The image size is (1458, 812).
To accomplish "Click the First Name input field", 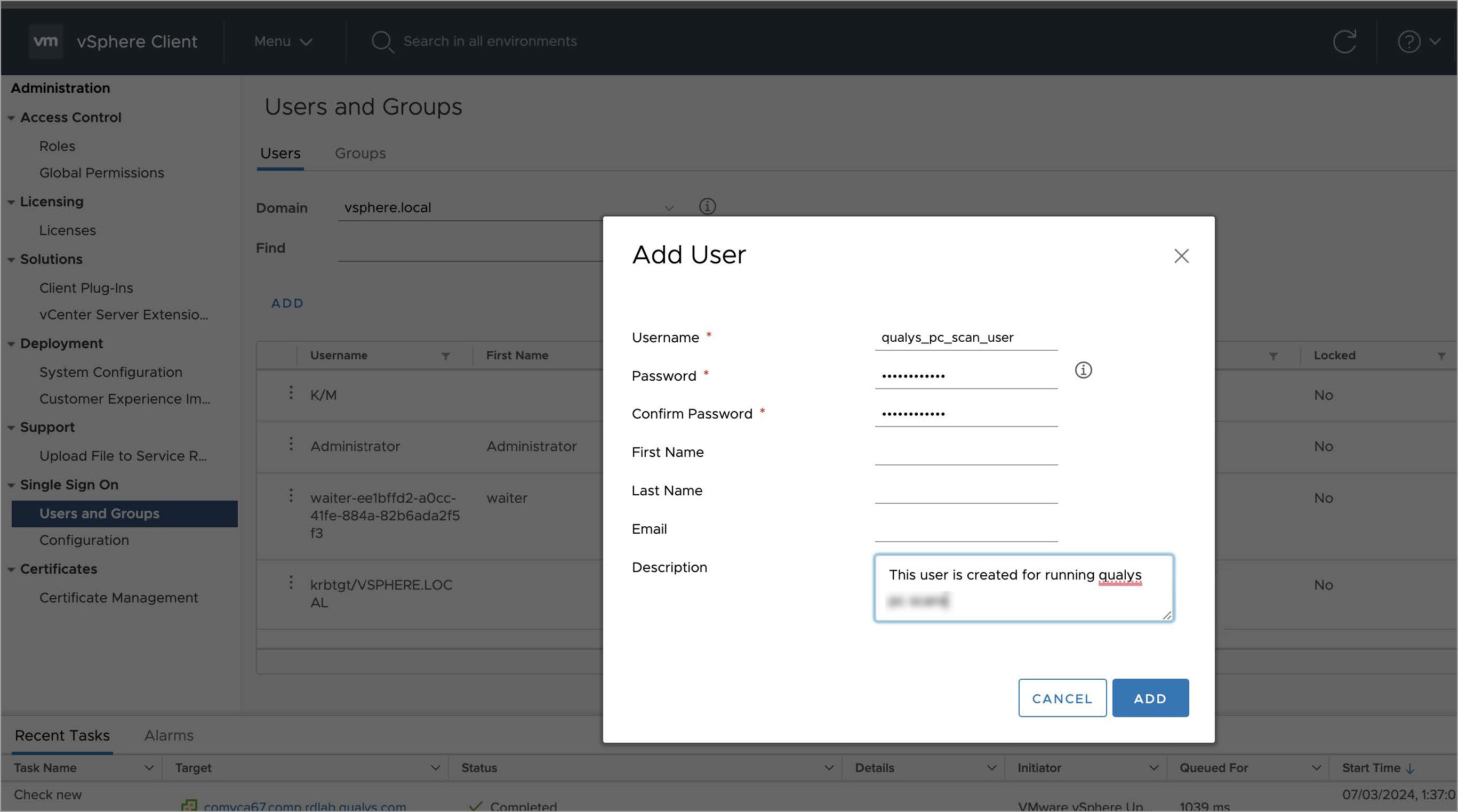I will coord(966,453).
